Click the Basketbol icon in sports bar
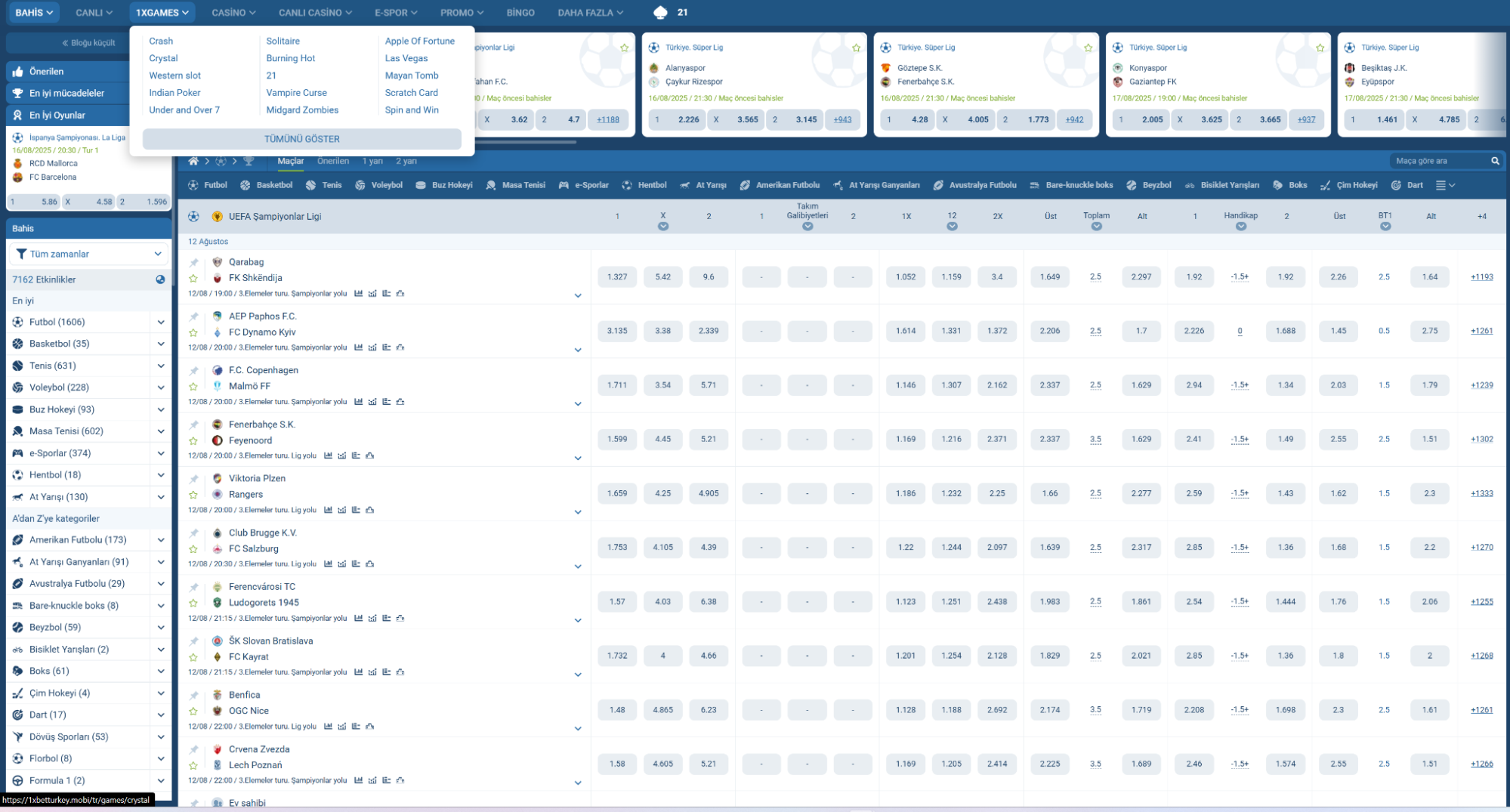This screenshot has width=1510, height=812. click(245, 185)
